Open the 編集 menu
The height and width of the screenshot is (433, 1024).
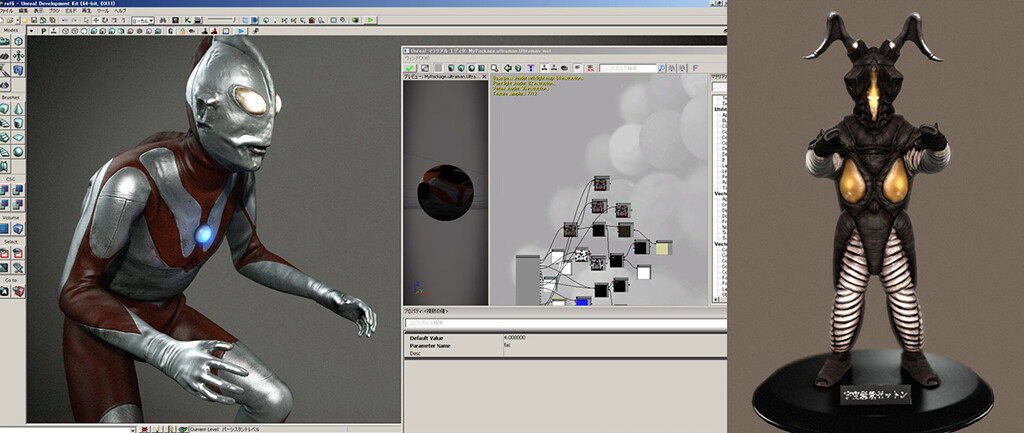click(24, 11)
